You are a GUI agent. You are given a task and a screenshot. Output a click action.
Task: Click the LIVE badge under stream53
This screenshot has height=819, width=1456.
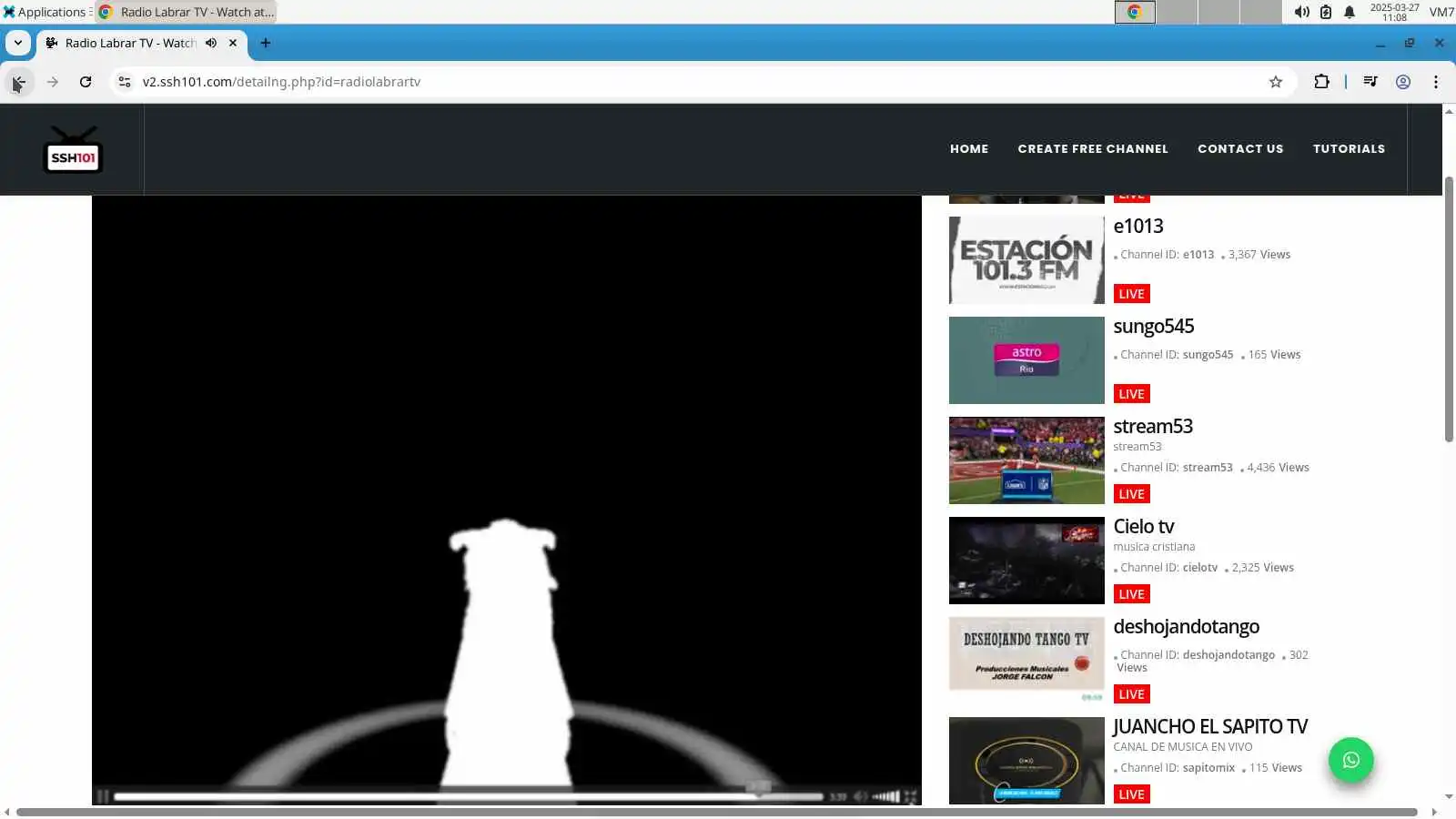[1132, 494]
